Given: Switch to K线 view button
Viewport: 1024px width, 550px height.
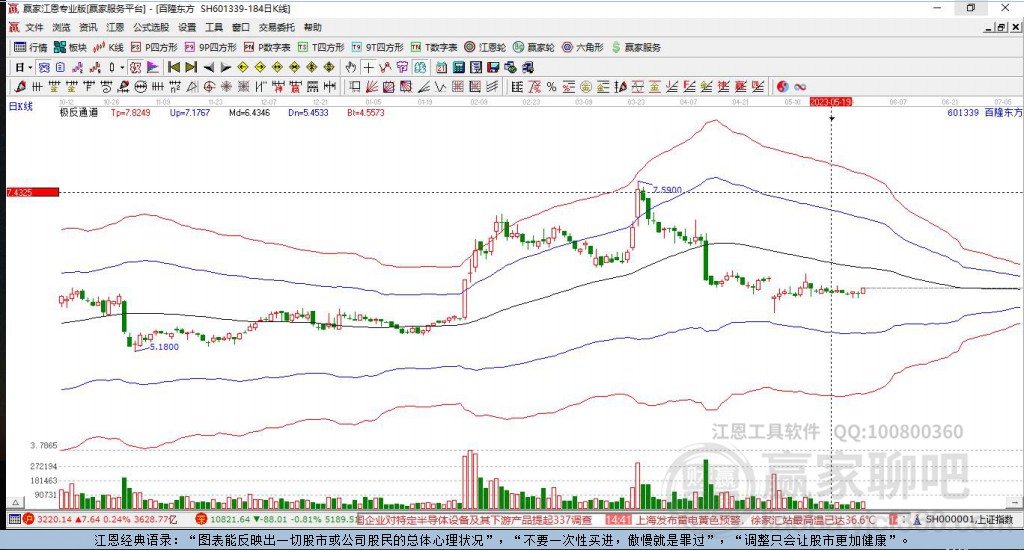Looking at the screenshot, I should tap(108, 47).
